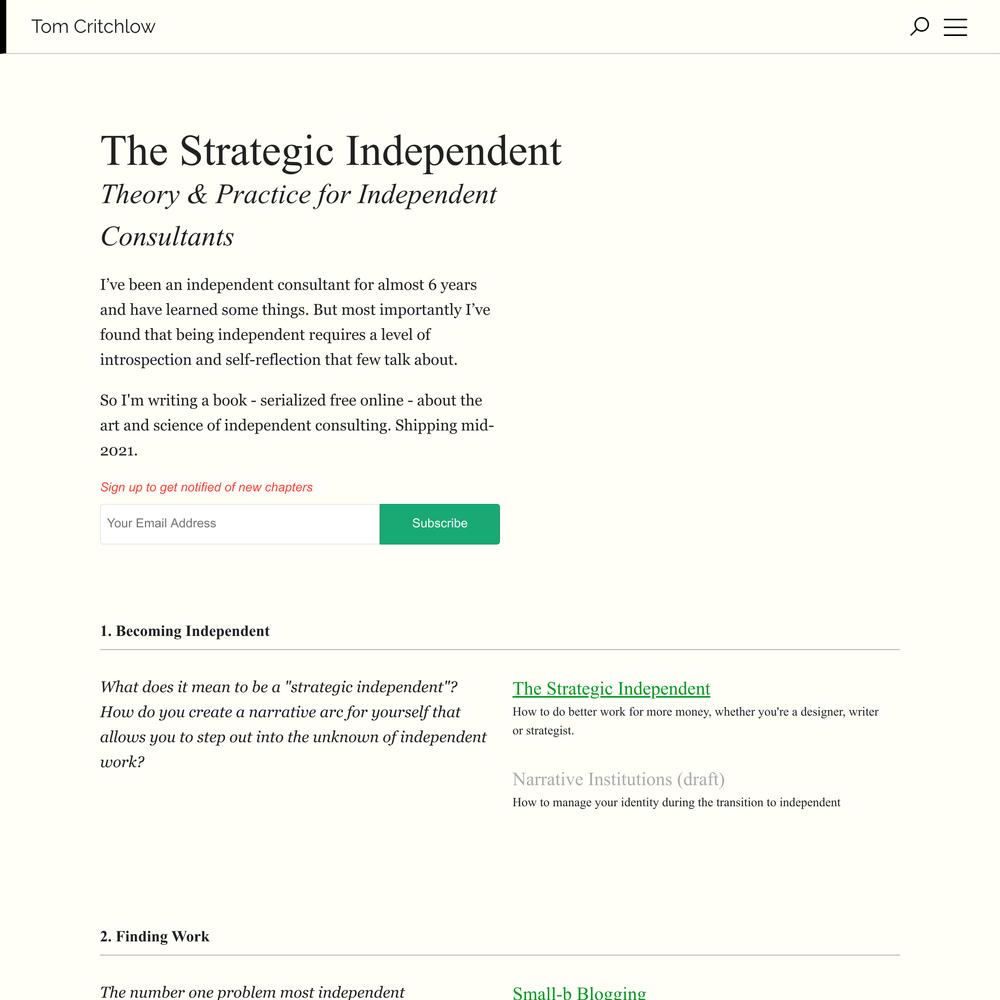This screenshot has width=1000, height=1000.
Task: Click the 'How to manage your identity' description
Action: click(676, 802)
